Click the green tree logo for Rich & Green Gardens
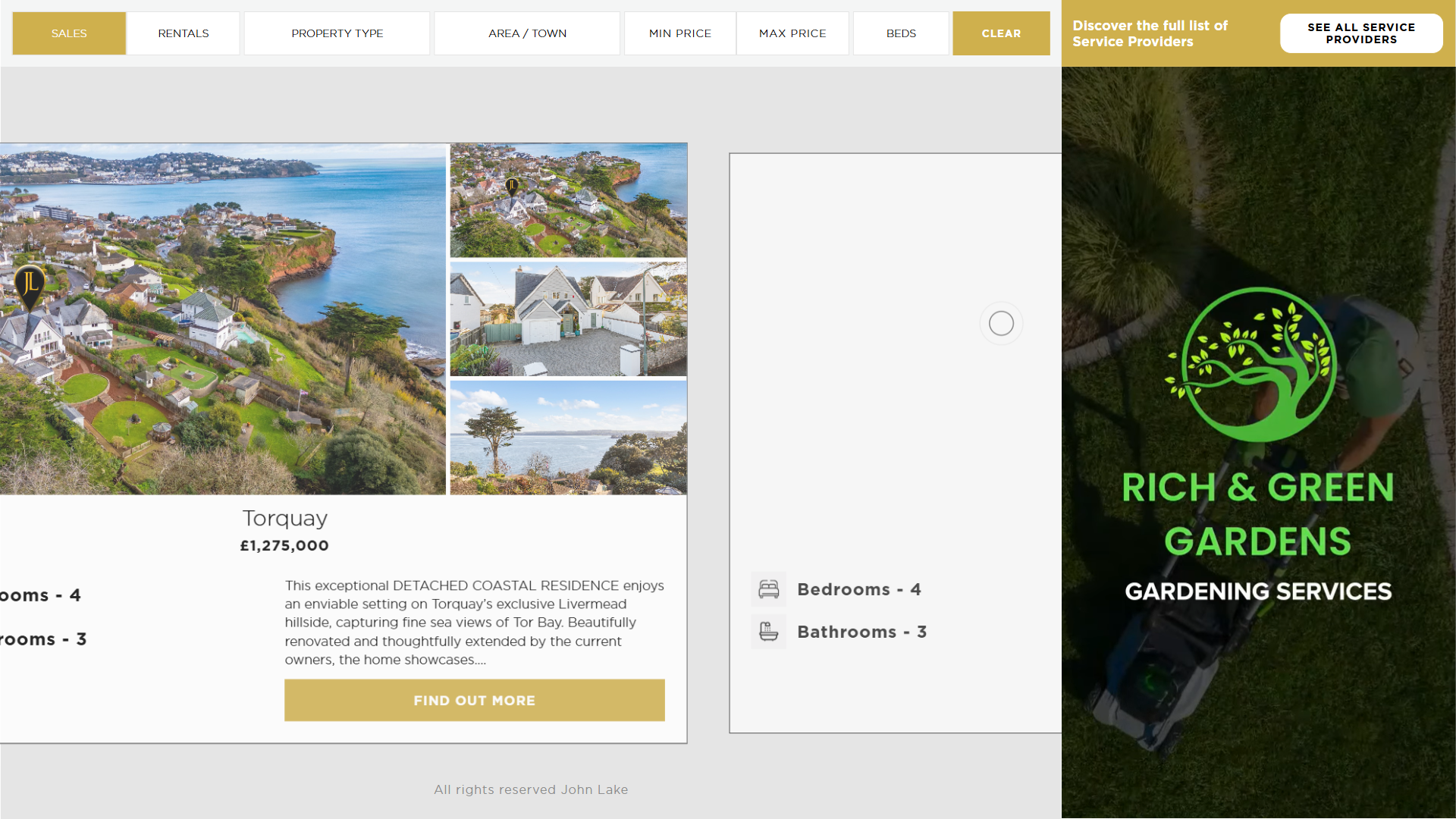Screen dimensions: 1456x819 pos(1257,364)
